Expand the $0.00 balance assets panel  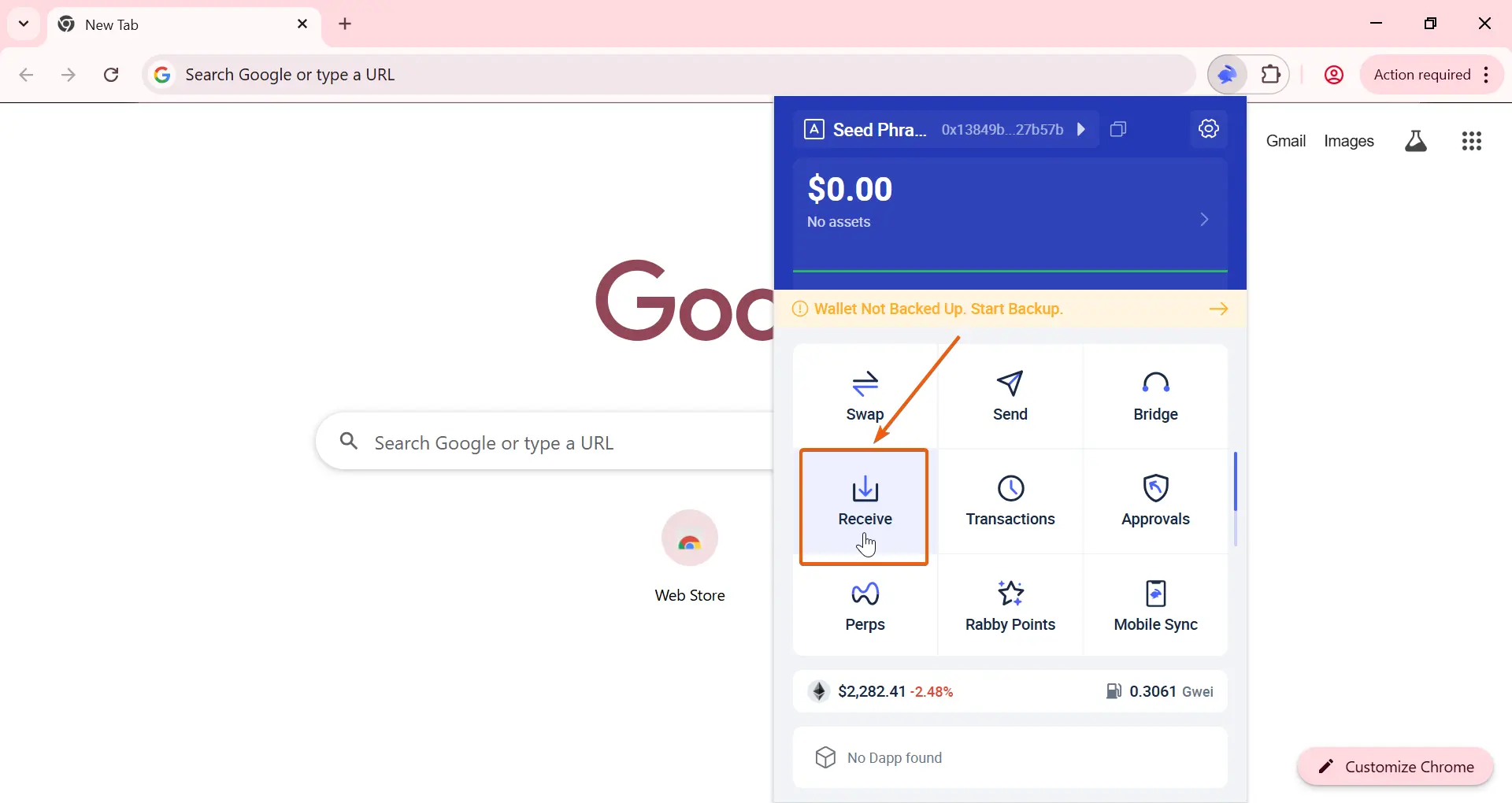[x=1010, y=205]
